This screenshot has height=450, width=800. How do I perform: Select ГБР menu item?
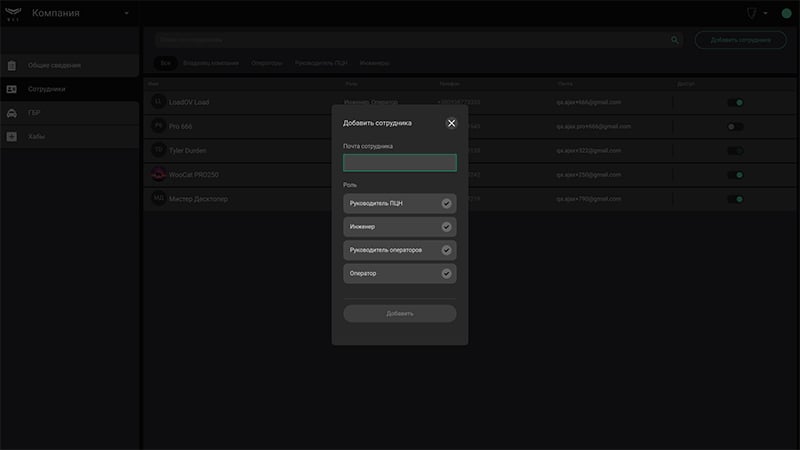69,113
